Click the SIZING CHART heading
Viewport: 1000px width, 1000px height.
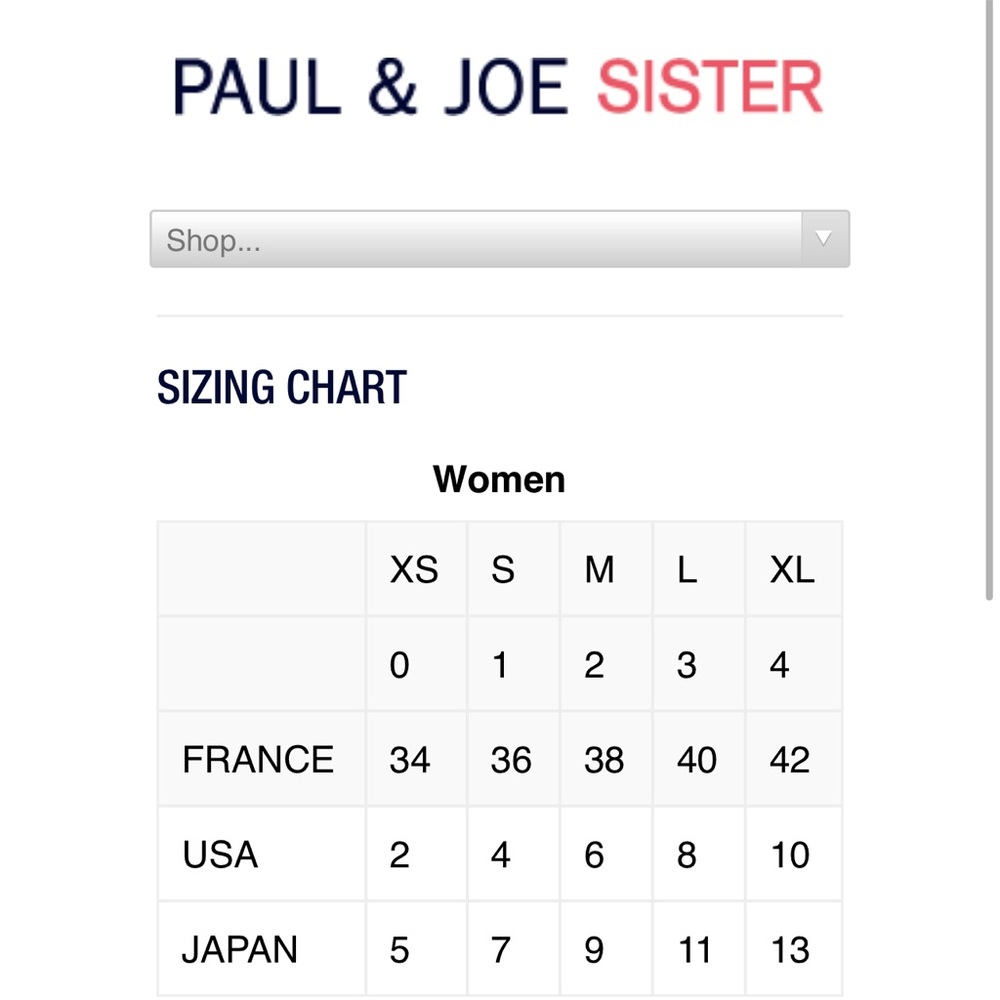282,387
